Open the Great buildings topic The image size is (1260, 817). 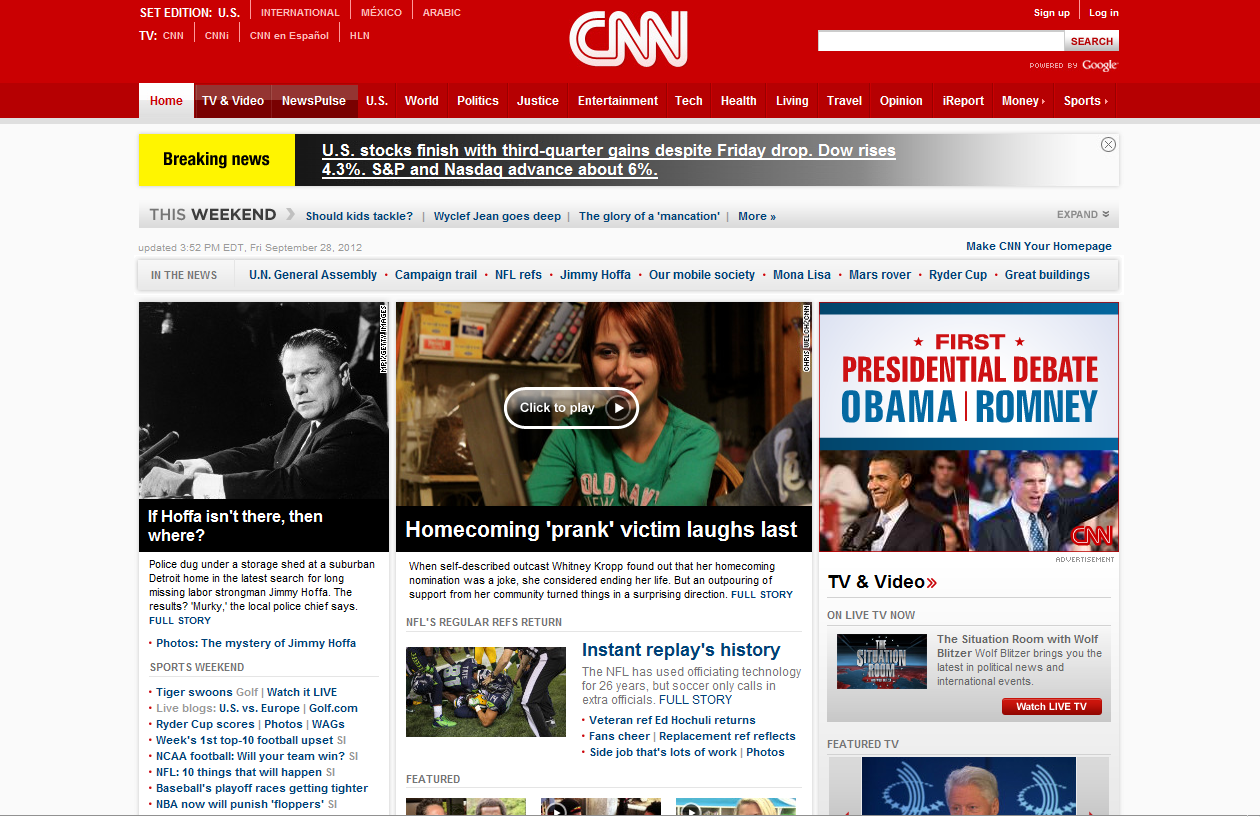click(1047, 275)
